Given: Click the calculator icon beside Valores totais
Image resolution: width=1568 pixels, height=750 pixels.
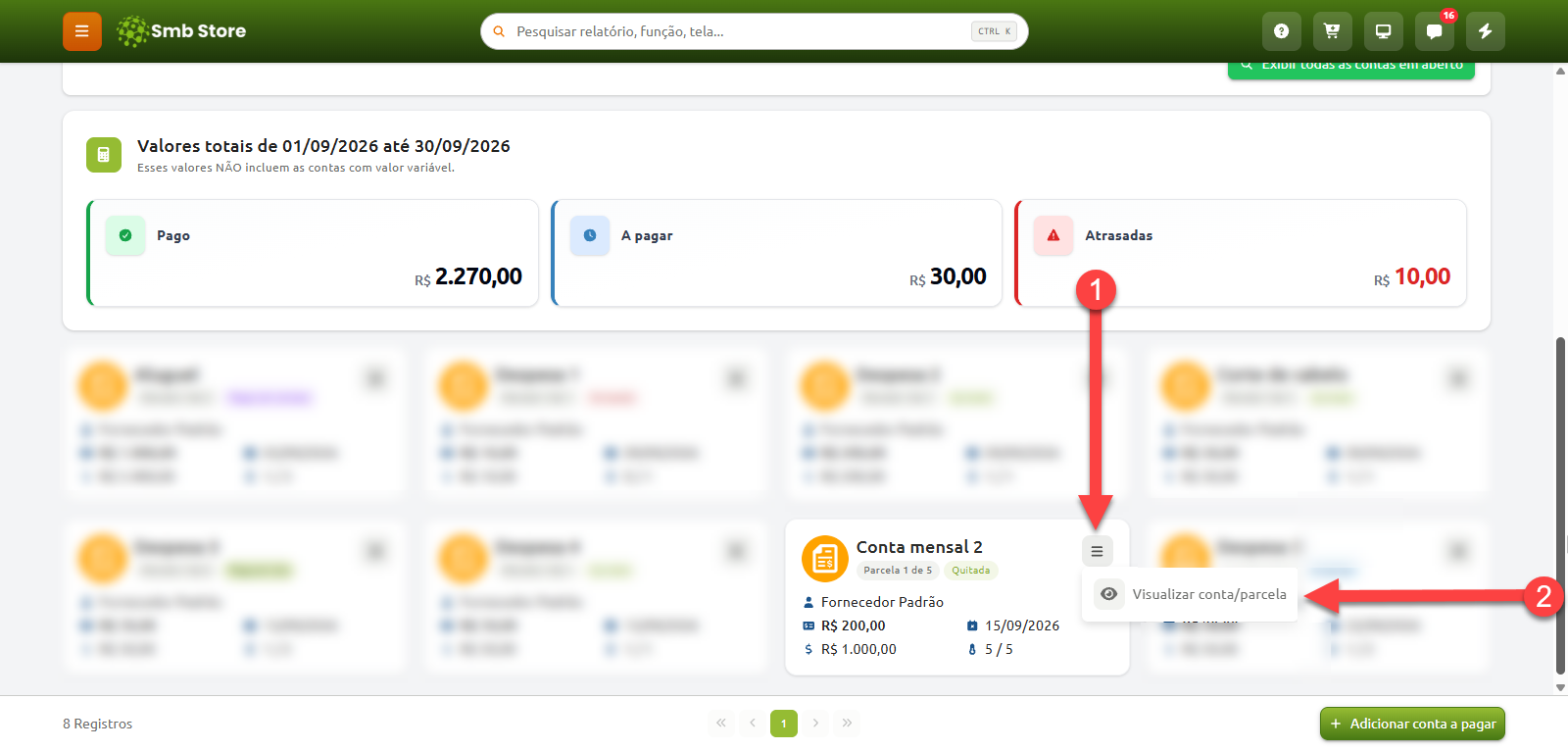Looking at the screenshot, I should [x=104, y=155].
